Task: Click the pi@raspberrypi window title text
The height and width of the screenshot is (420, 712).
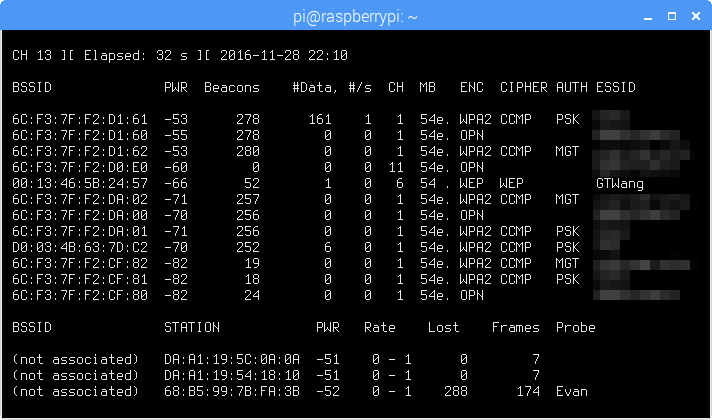Action: (355, 15)
